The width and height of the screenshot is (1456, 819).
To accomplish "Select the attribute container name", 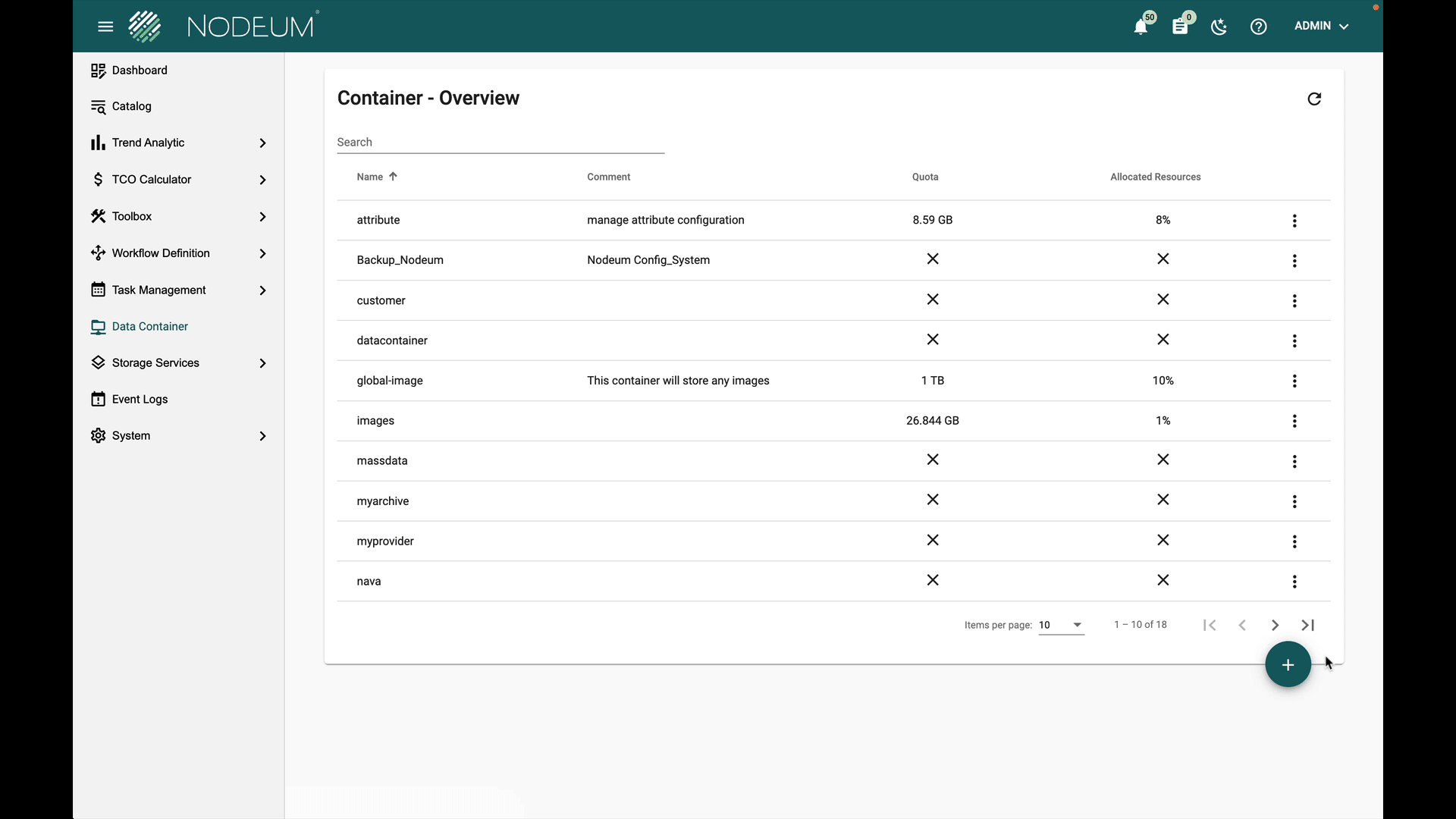I will pyautogui.click(x=378, y=220).
